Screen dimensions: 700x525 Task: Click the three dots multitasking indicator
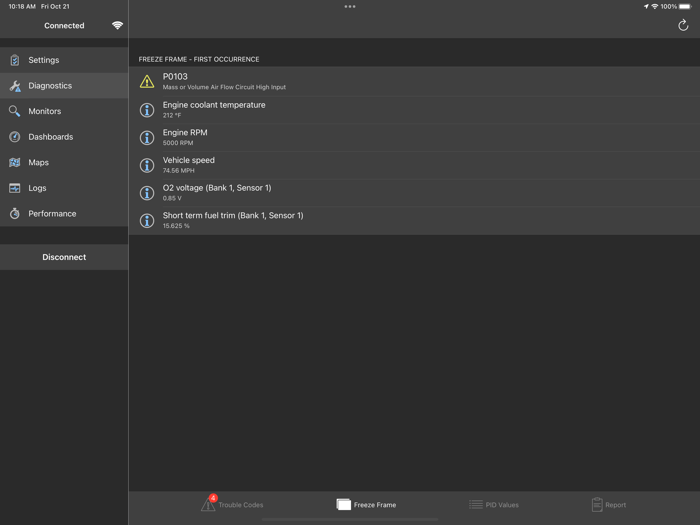click(x=350, y=7)
